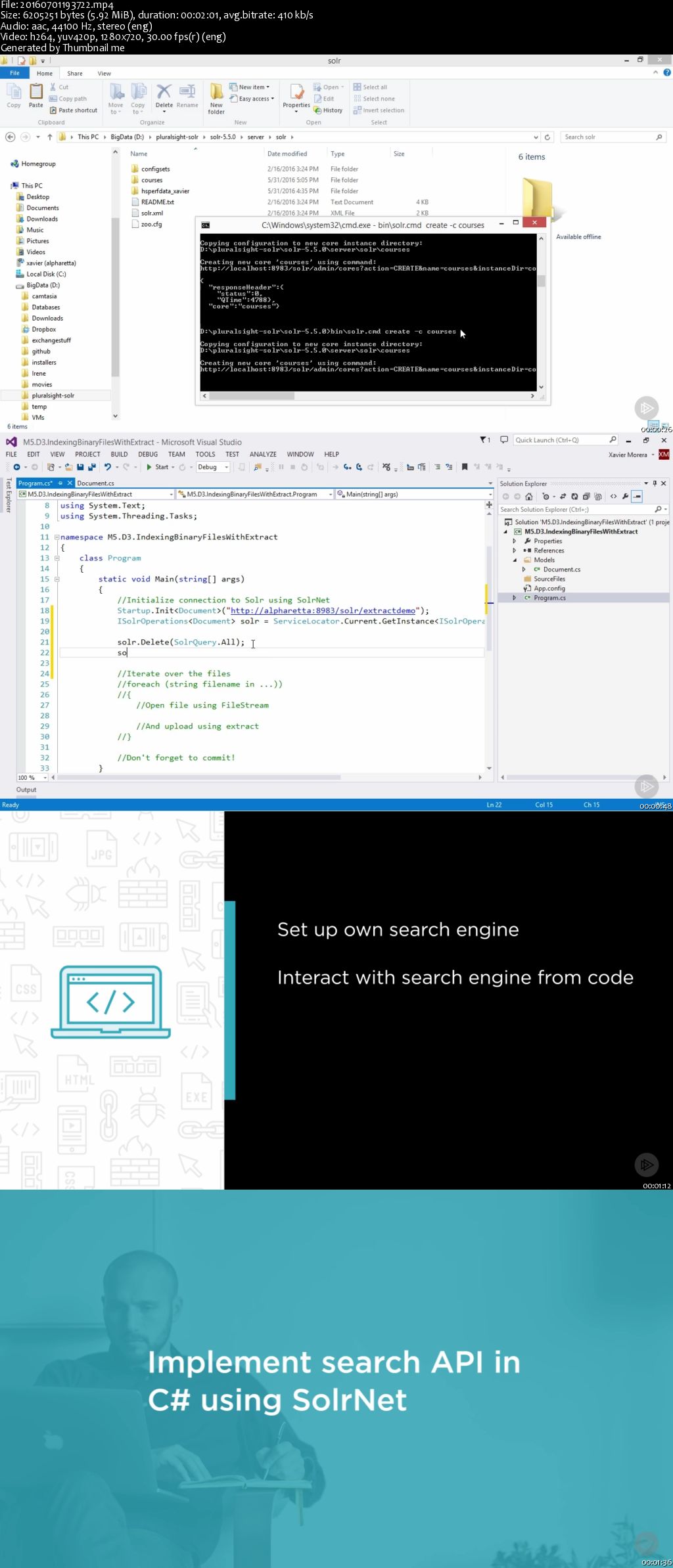Expand Properties node in Solution Explorer
This screenshot has height=1568, width=673.
point(515,541)
